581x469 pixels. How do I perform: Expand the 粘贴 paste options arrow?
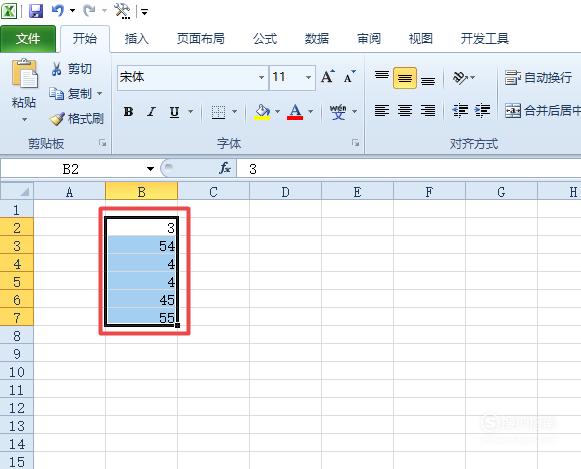[24, 120]
